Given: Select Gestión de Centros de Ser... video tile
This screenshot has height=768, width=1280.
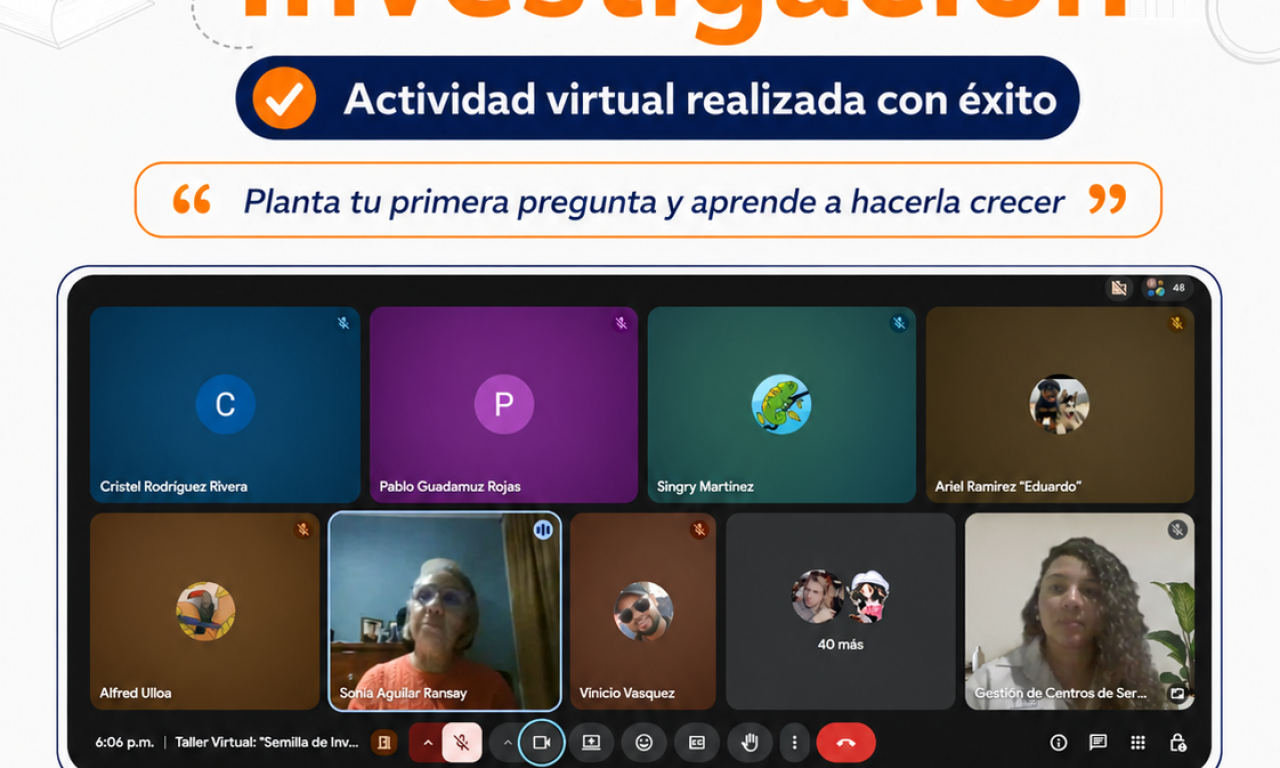Looking at the screenshot, I should point(1080,612).
